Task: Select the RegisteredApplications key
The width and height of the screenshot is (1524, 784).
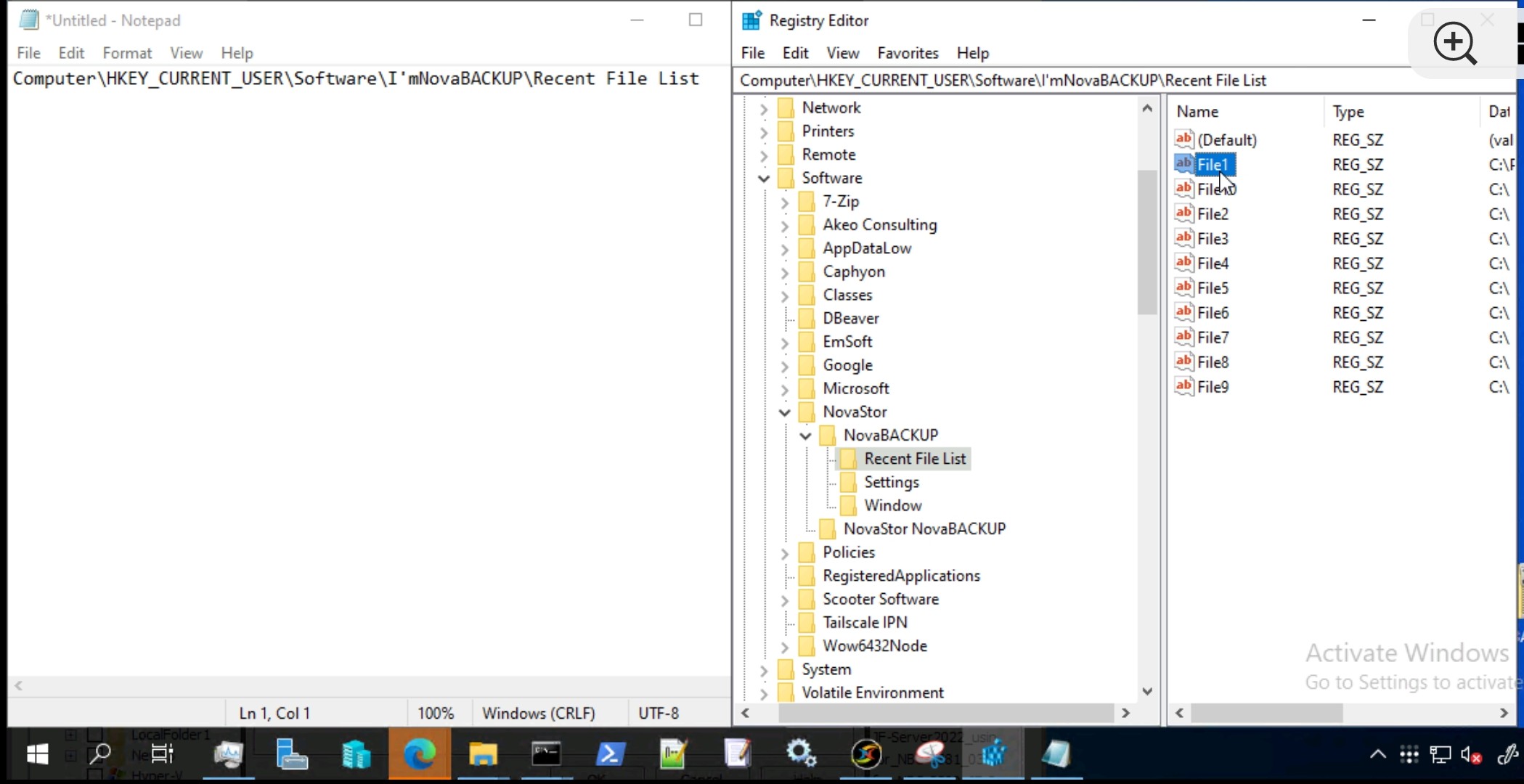Action: 901,576
